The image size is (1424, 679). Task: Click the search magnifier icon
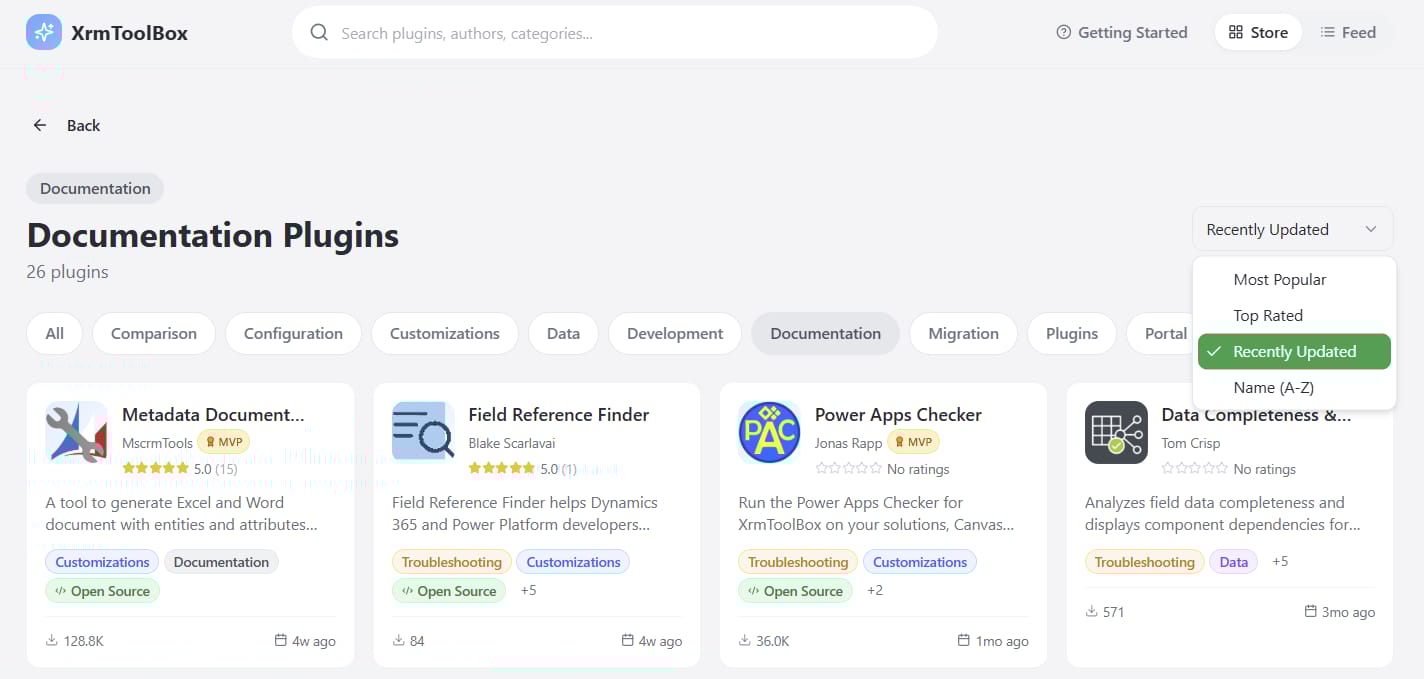(319, 33)
